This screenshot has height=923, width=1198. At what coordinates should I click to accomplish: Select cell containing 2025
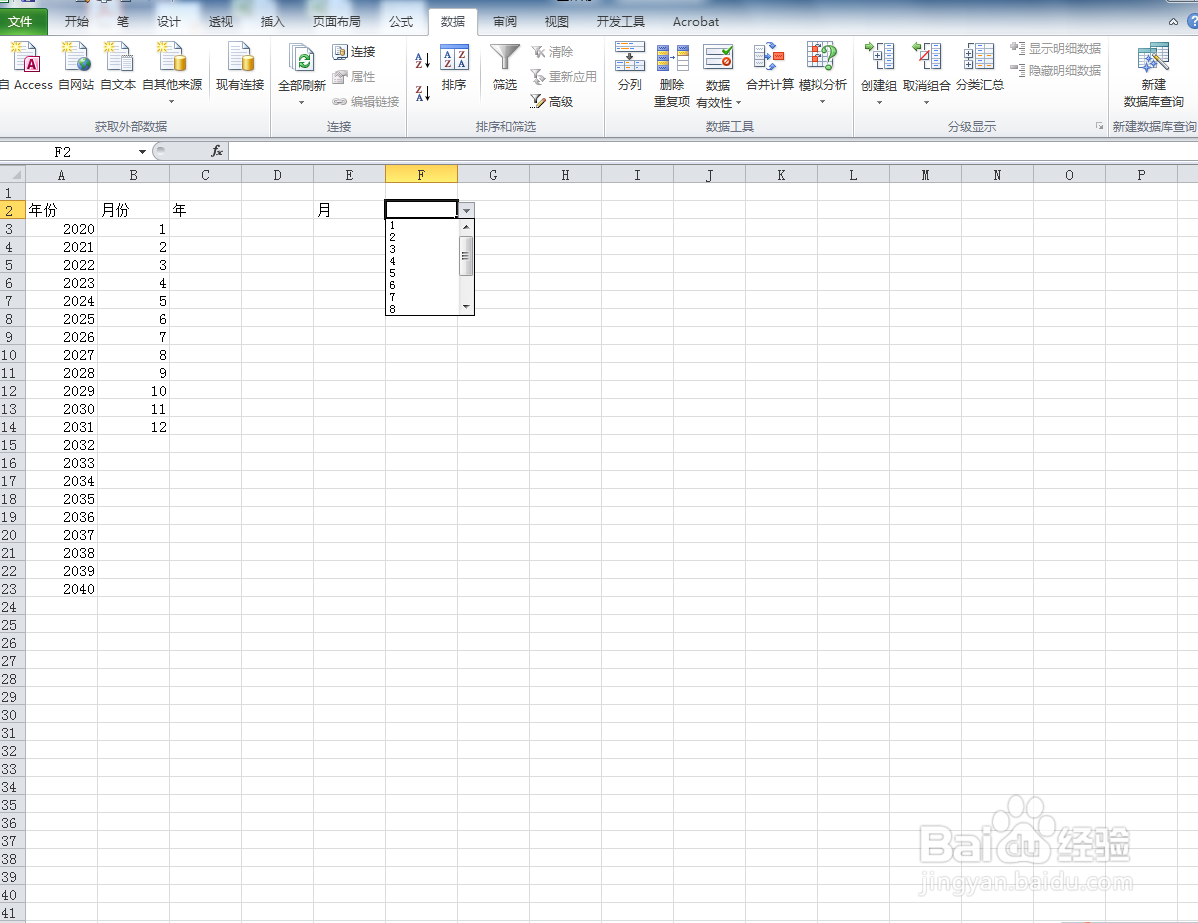click(x=61, y=319)
